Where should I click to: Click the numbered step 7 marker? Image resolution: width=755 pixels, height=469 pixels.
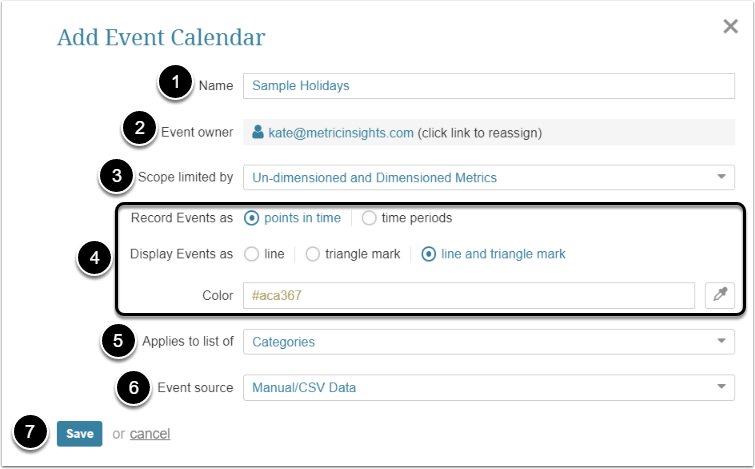pyautogui.click(x=32, y=433)
